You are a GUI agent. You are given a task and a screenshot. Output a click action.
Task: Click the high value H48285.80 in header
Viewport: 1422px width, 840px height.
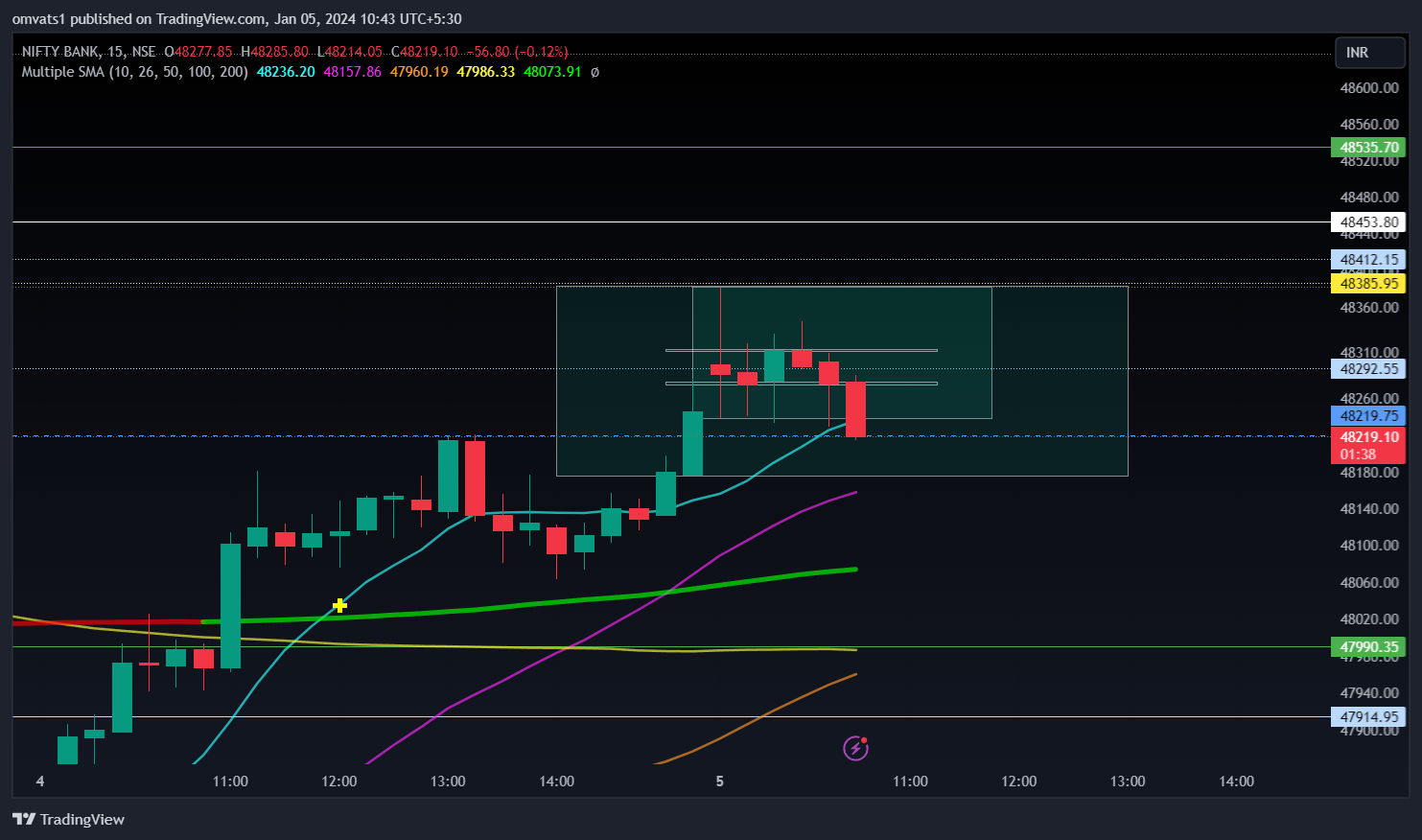point(275,52)
